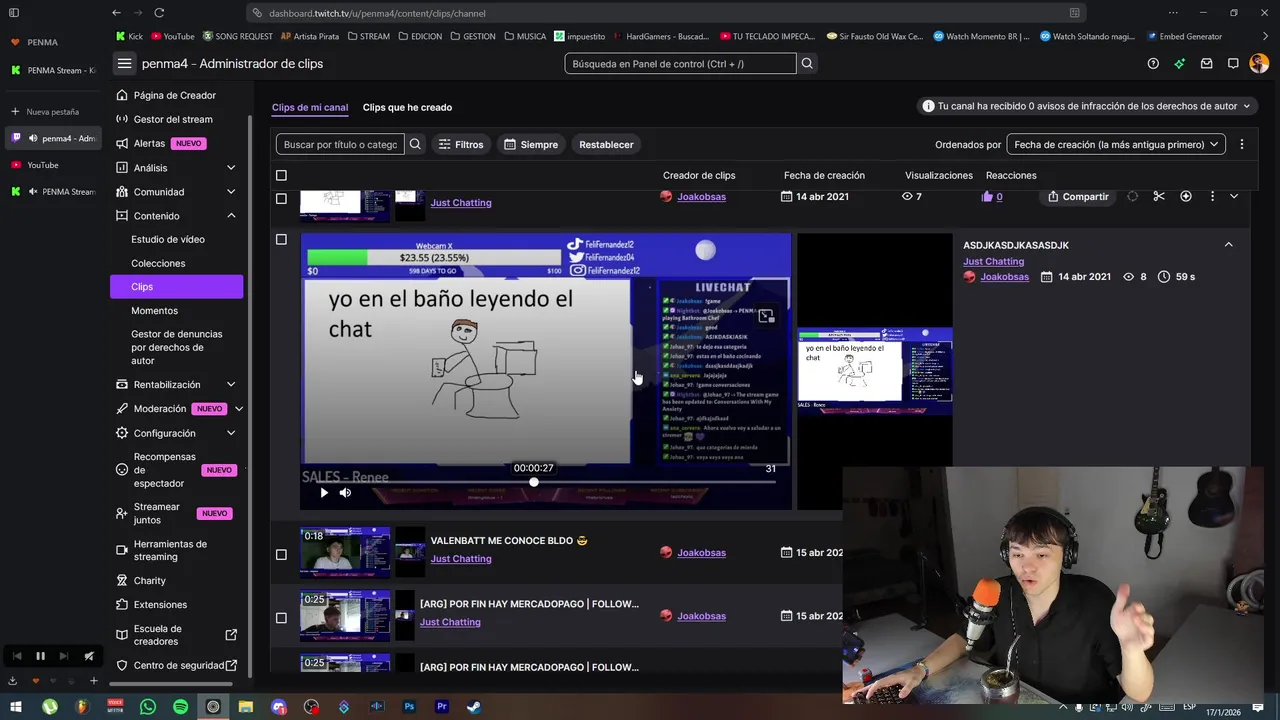The image size is (1280, 720).
Task: Focus the Buscar por título o categoría field
Action: pos(340,144)
